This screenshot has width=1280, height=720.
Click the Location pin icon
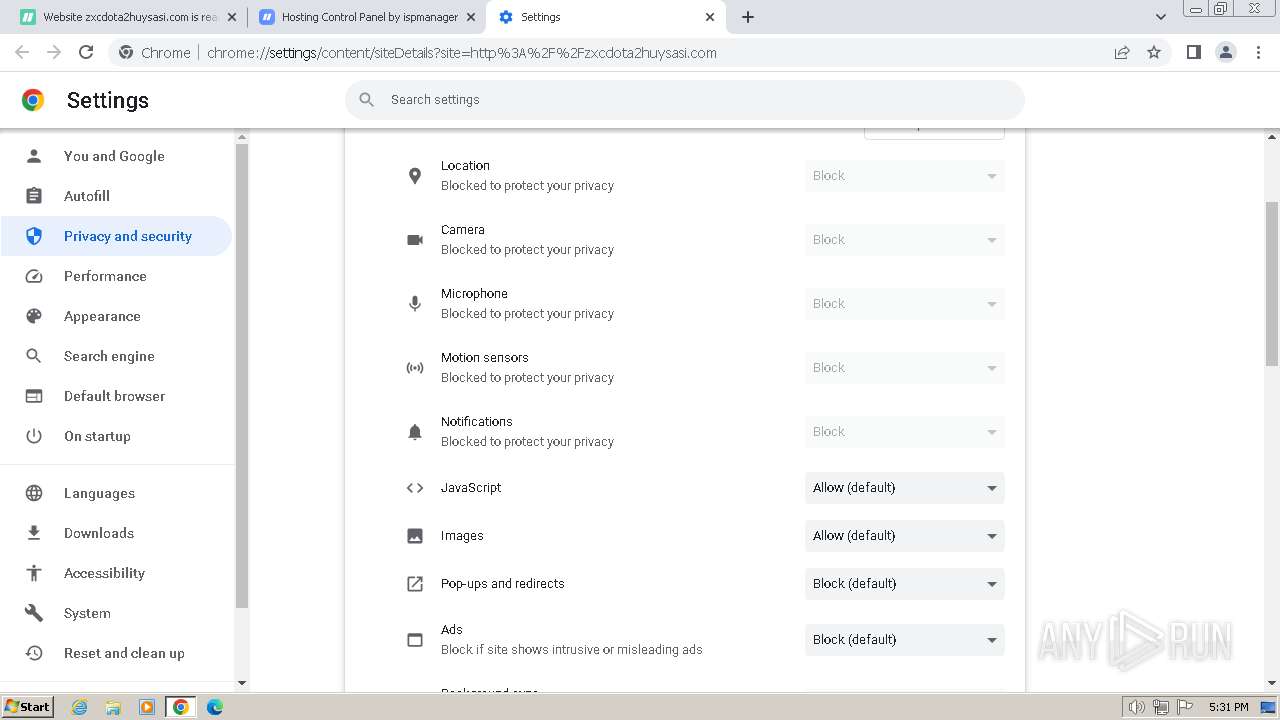coord(415,176)
